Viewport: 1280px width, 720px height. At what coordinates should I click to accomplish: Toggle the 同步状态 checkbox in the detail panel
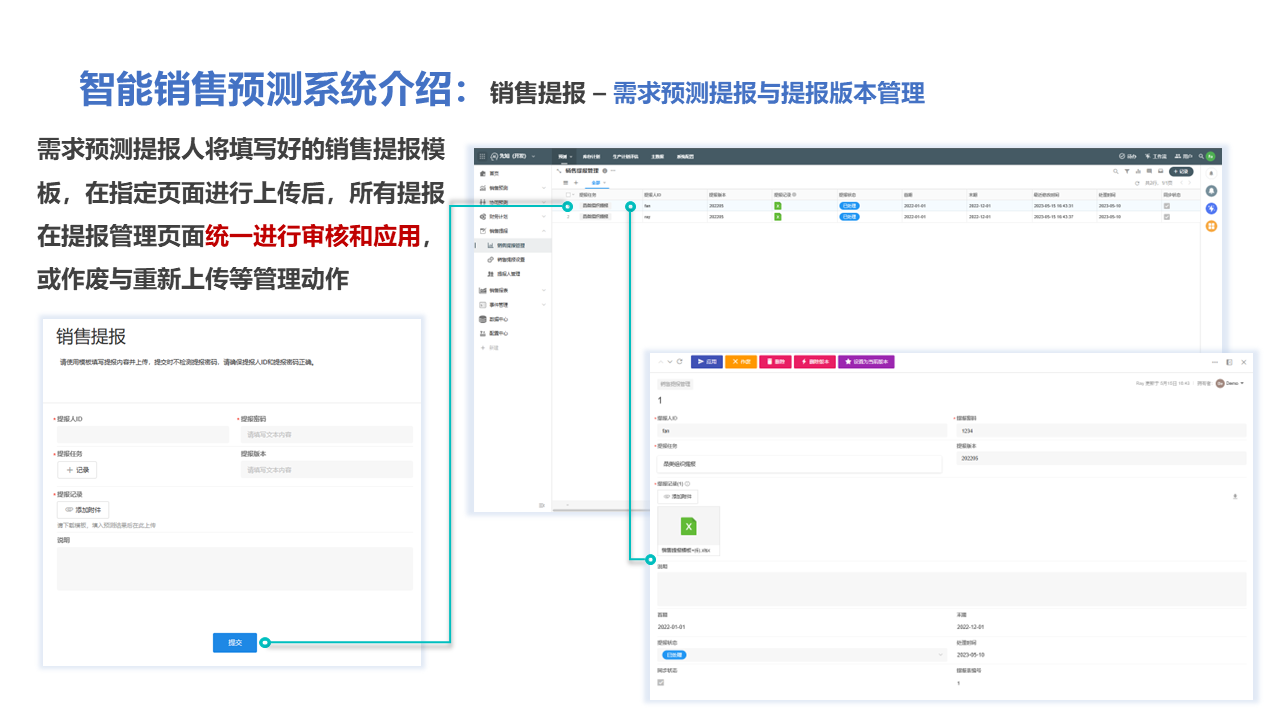pyautogui.click(x=660, y=682)
